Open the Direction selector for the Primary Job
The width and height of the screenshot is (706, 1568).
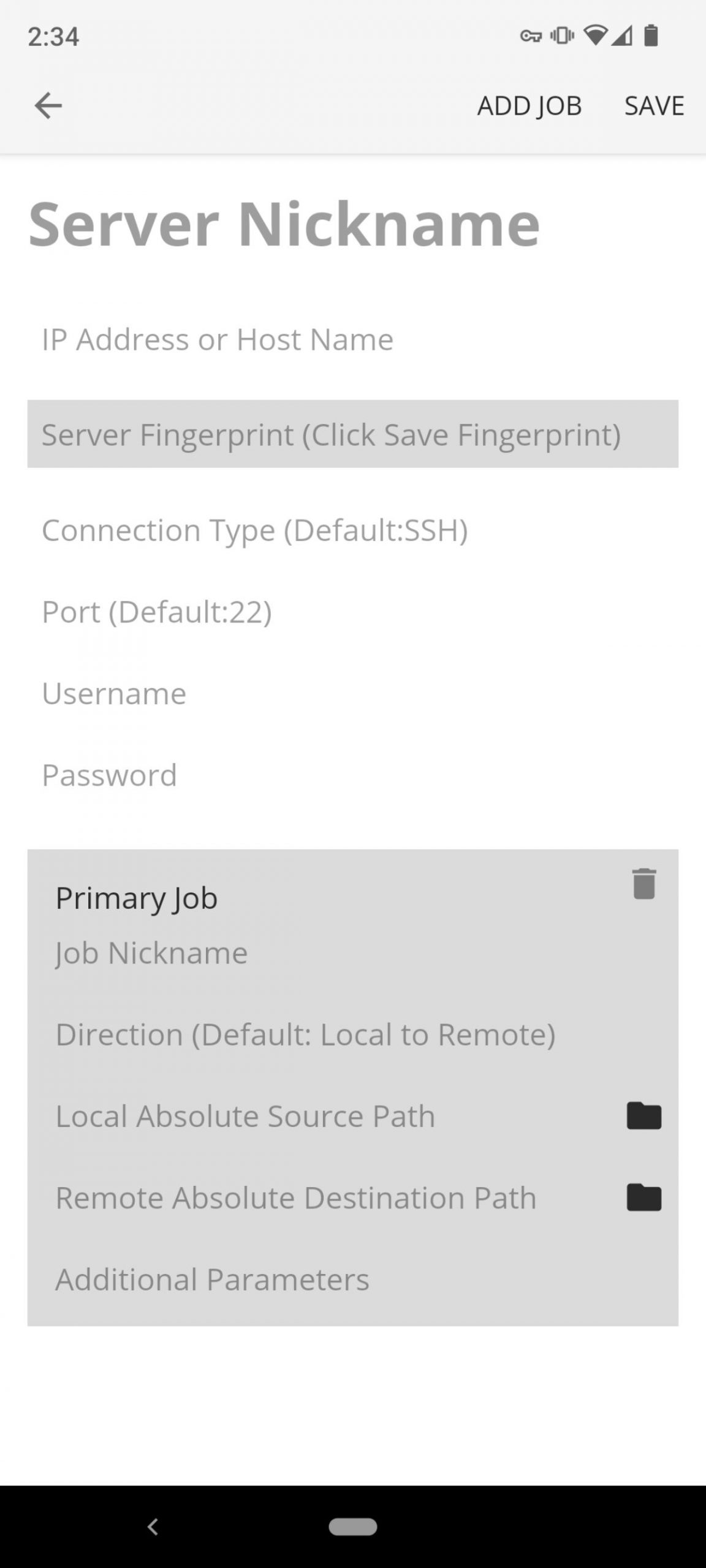pos(306,1035)
